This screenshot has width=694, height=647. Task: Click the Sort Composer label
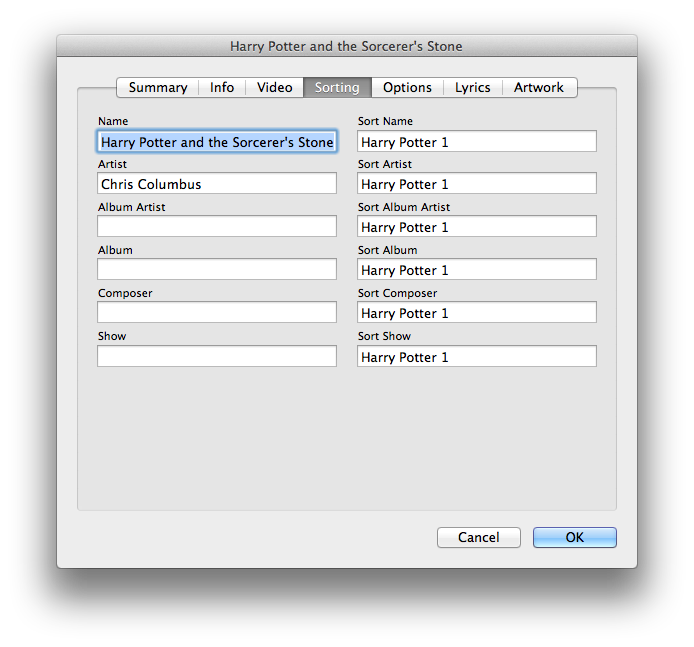pos(397,293)
